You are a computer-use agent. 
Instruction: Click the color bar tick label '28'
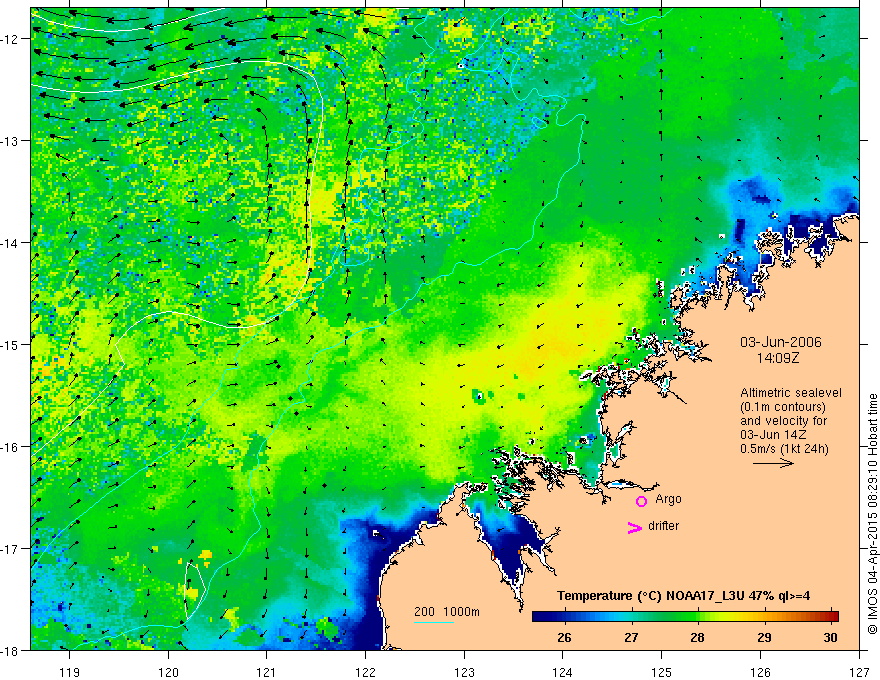tap(698, 638)
